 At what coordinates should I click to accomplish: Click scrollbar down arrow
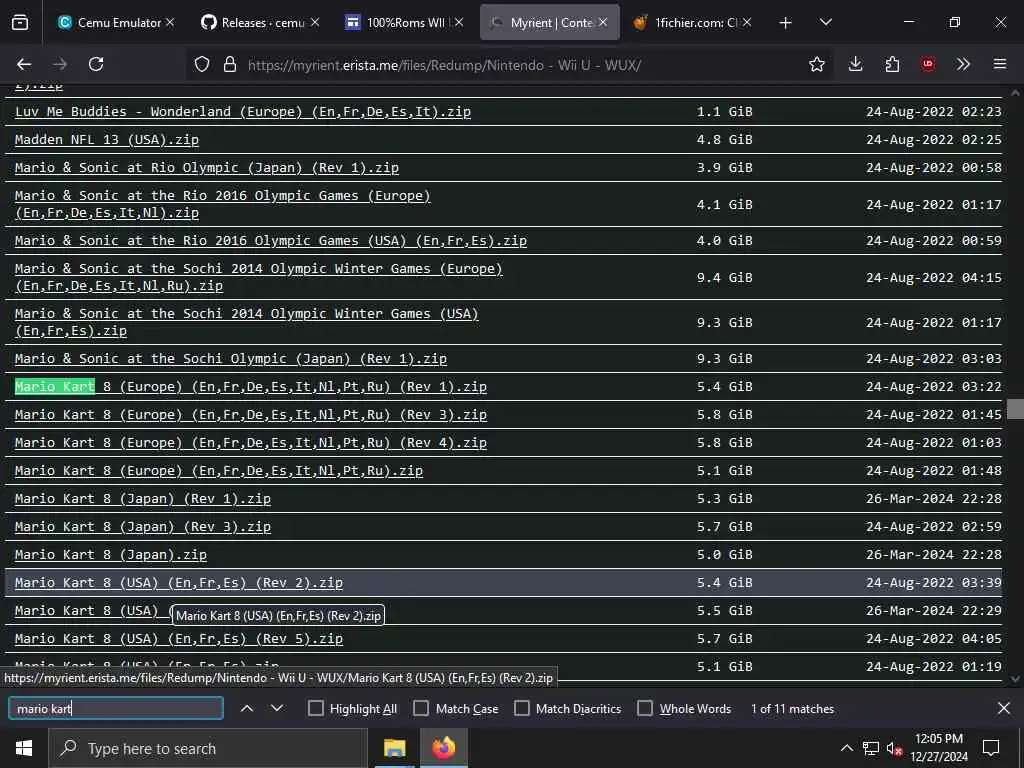pos(1016,679)
